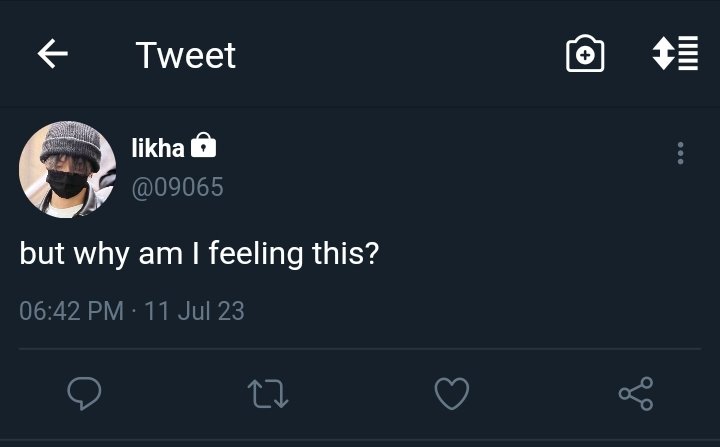Tap the 06:42 PM timestamp
720x447 pixels.
click(x=71, y=311)
